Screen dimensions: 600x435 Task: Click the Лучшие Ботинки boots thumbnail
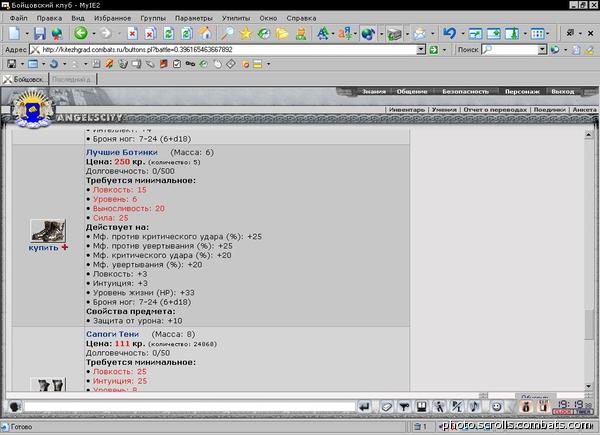[x=48, y=231]
